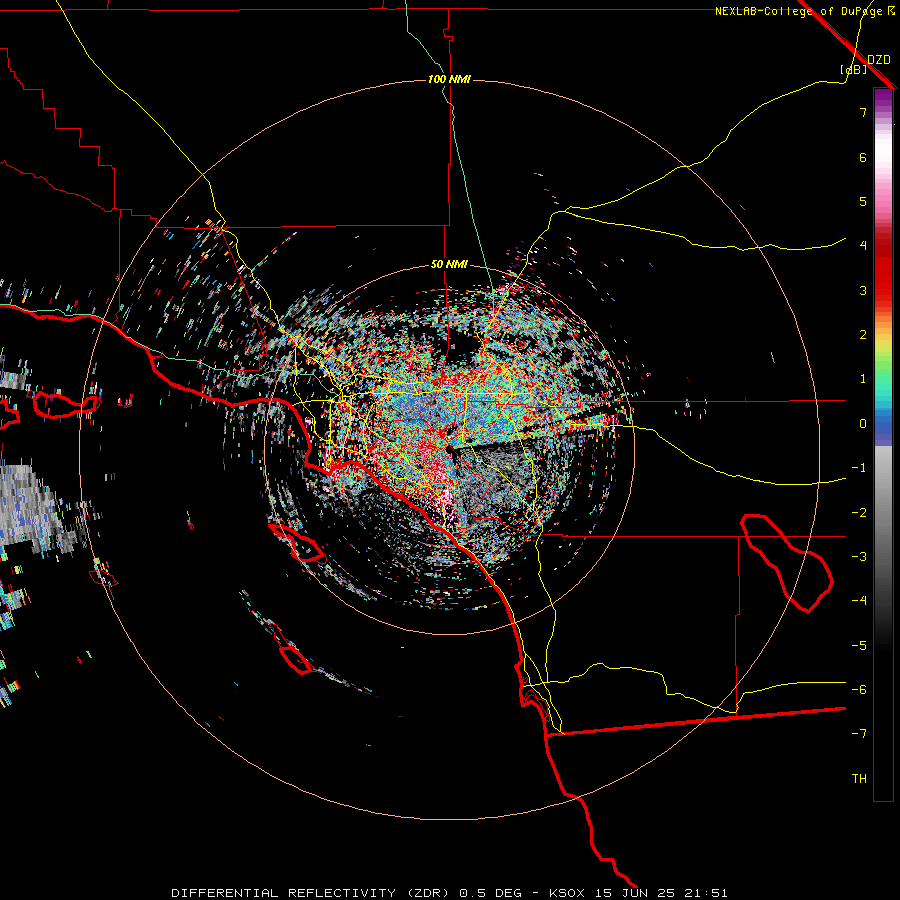The image size is (900, 900).
Task: Click the 3 dB value on color scale
Action: 863,290
